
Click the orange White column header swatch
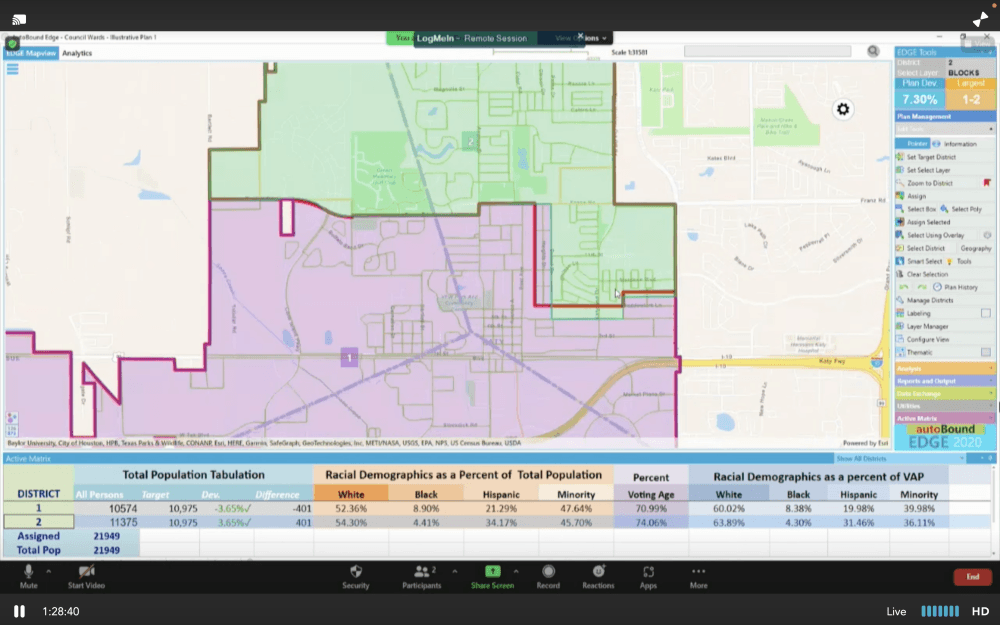coord(351,494)
